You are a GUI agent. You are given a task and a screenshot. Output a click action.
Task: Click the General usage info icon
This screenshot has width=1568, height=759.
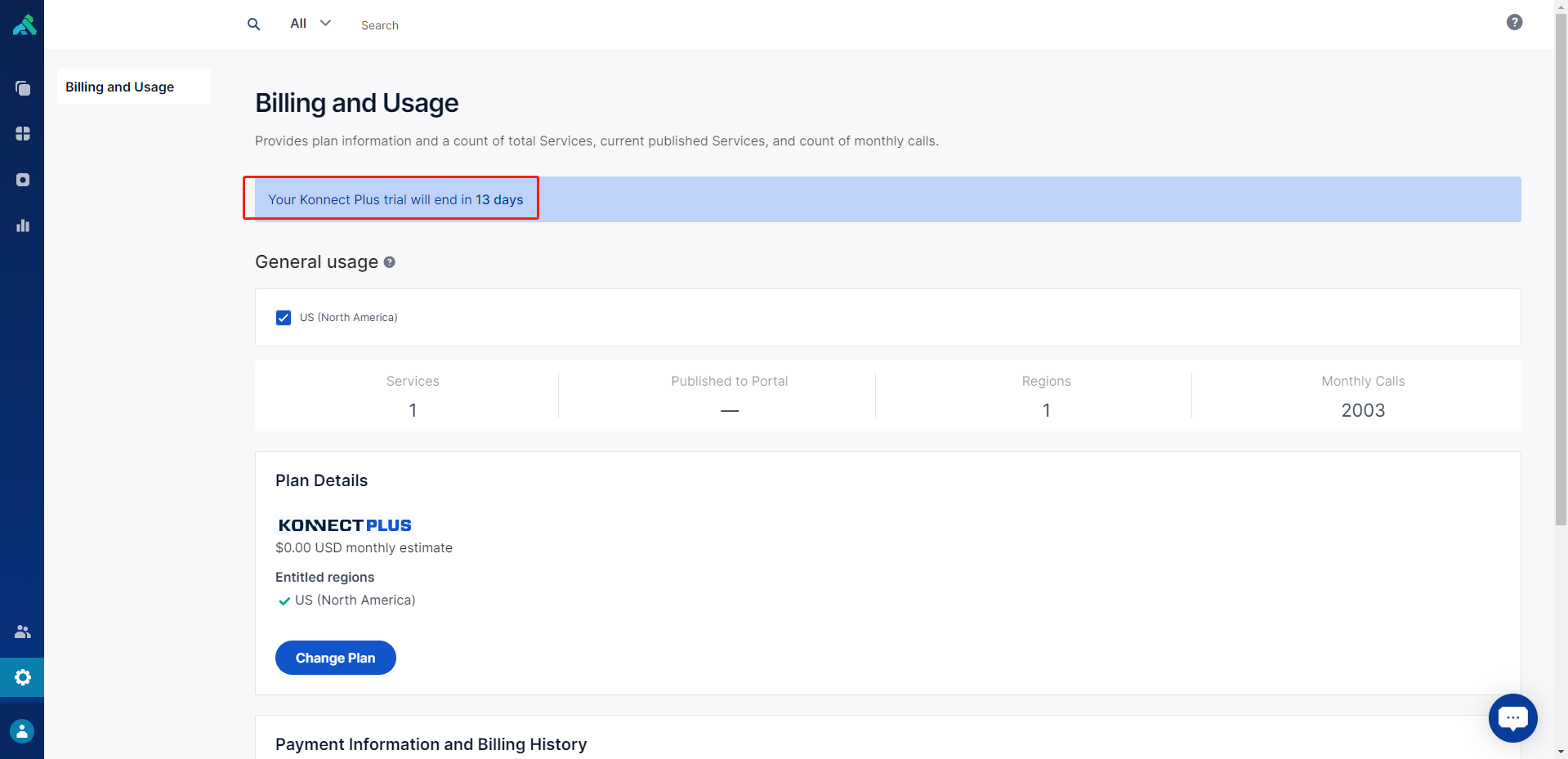pyautogui.click(x=390, y=262)
